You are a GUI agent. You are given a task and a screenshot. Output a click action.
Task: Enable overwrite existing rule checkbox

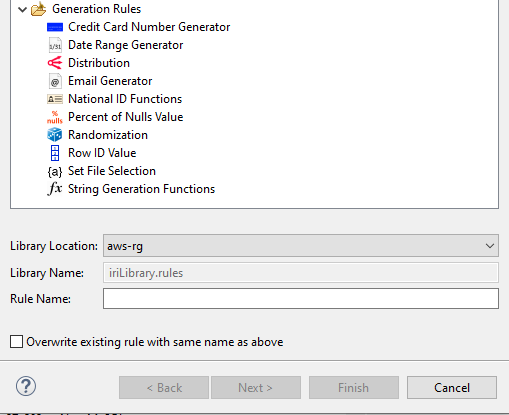16,342
